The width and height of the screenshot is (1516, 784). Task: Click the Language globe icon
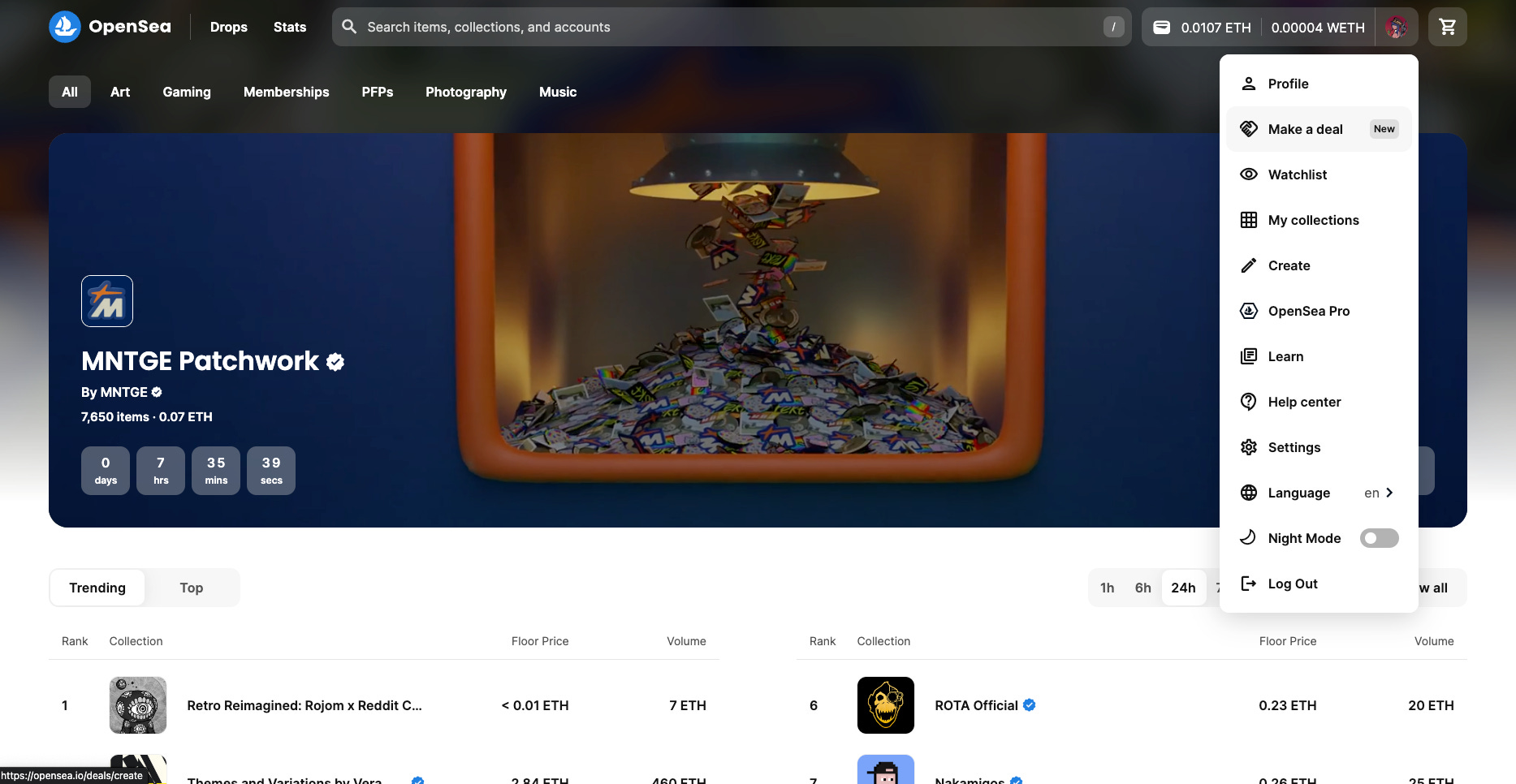tap(1249, 493)
